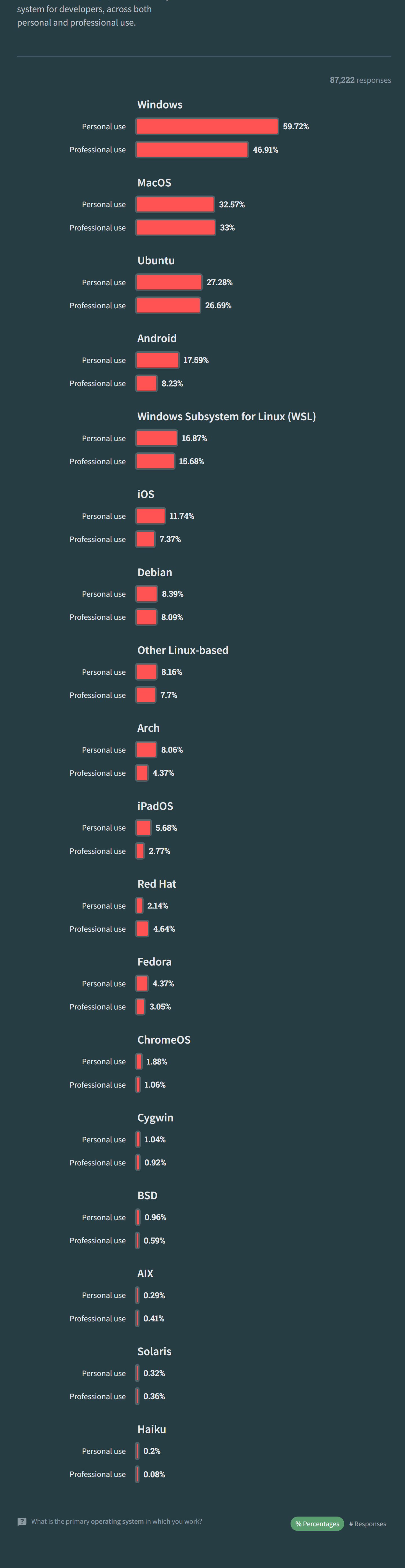The width and height of the screenshot is (405, 1568).
Task: Click the ChromeOS Personal use bar
Action: pyautogui.click(x=139, y=1061)
